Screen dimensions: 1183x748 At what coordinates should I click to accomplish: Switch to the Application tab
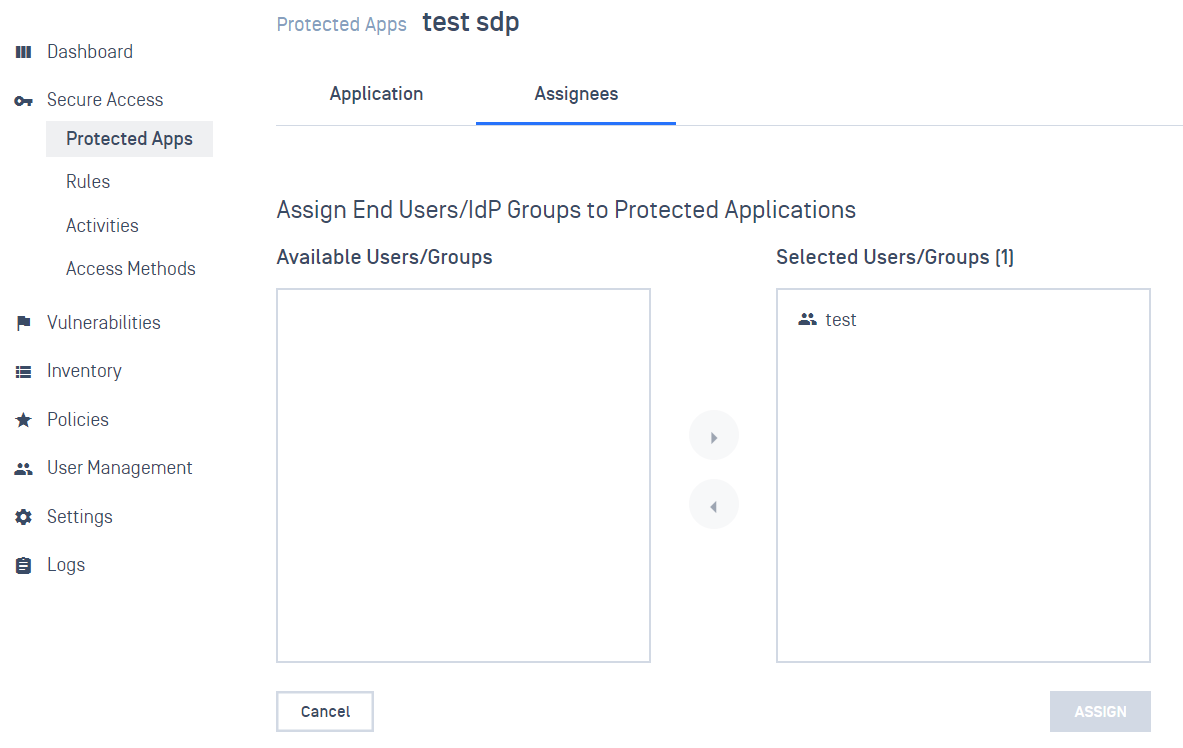pyautogui.click(x=376, y=94)
